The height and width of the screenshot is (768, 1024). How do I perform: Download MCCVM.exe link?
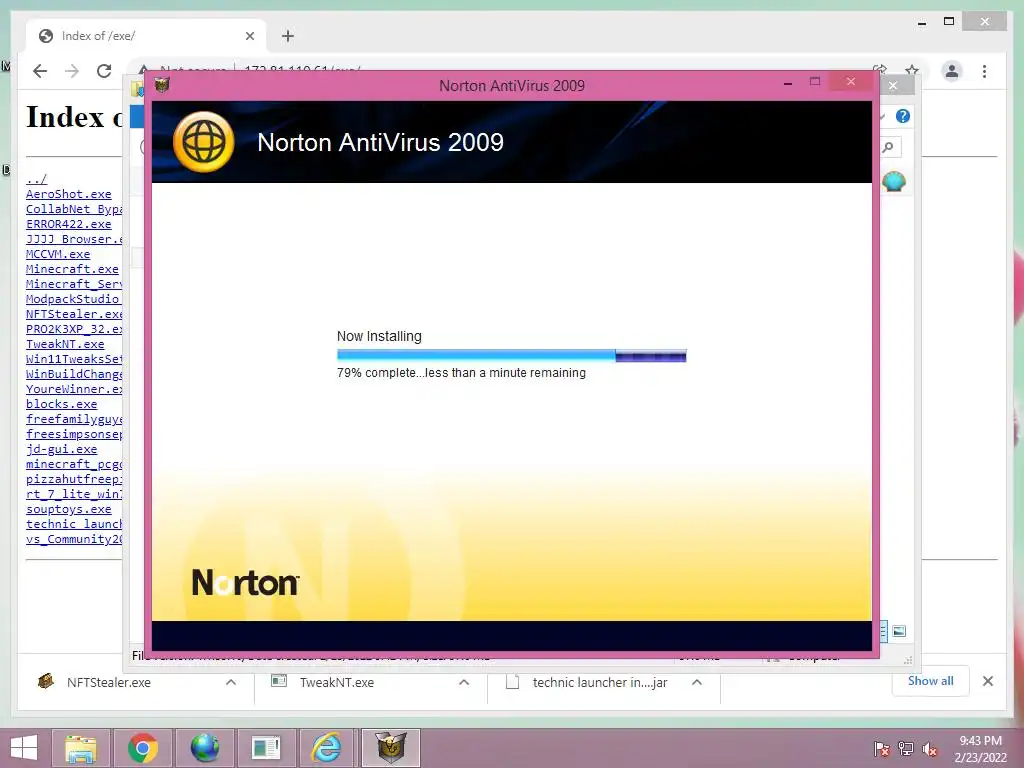tap(58, 254)
